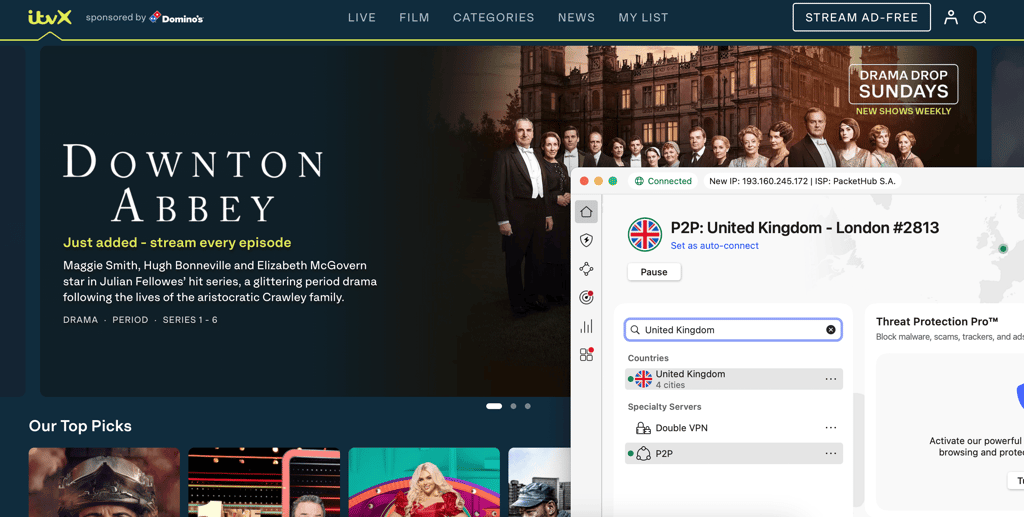Click the ITVX logo
The image size is (1024, 517).
coord(50,17)
